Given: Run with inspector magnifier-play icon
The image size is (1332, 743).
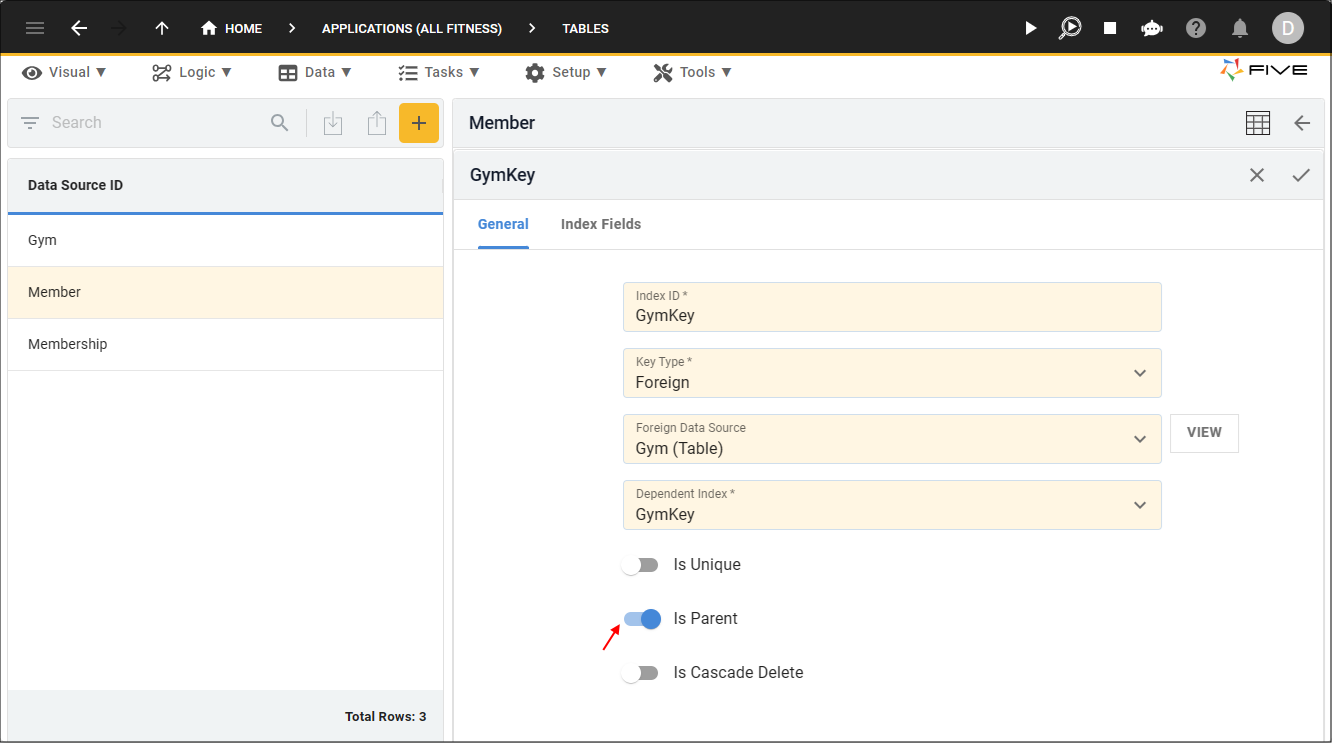Looking at the screenshot, I should [x=1070, y=28].
